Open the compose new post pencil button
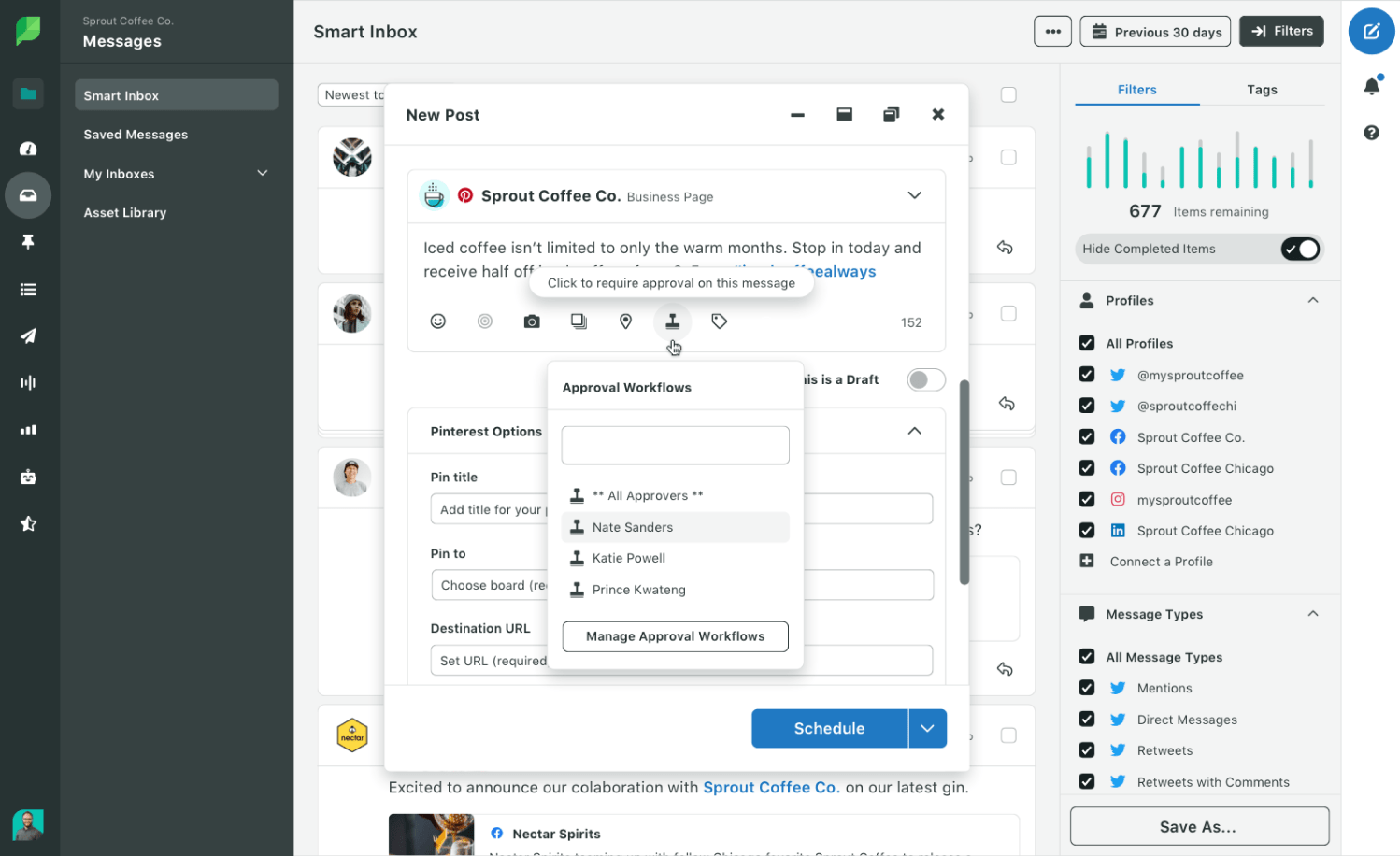The width and height of the screenshot is (1400, 856). click(1370, 32)
